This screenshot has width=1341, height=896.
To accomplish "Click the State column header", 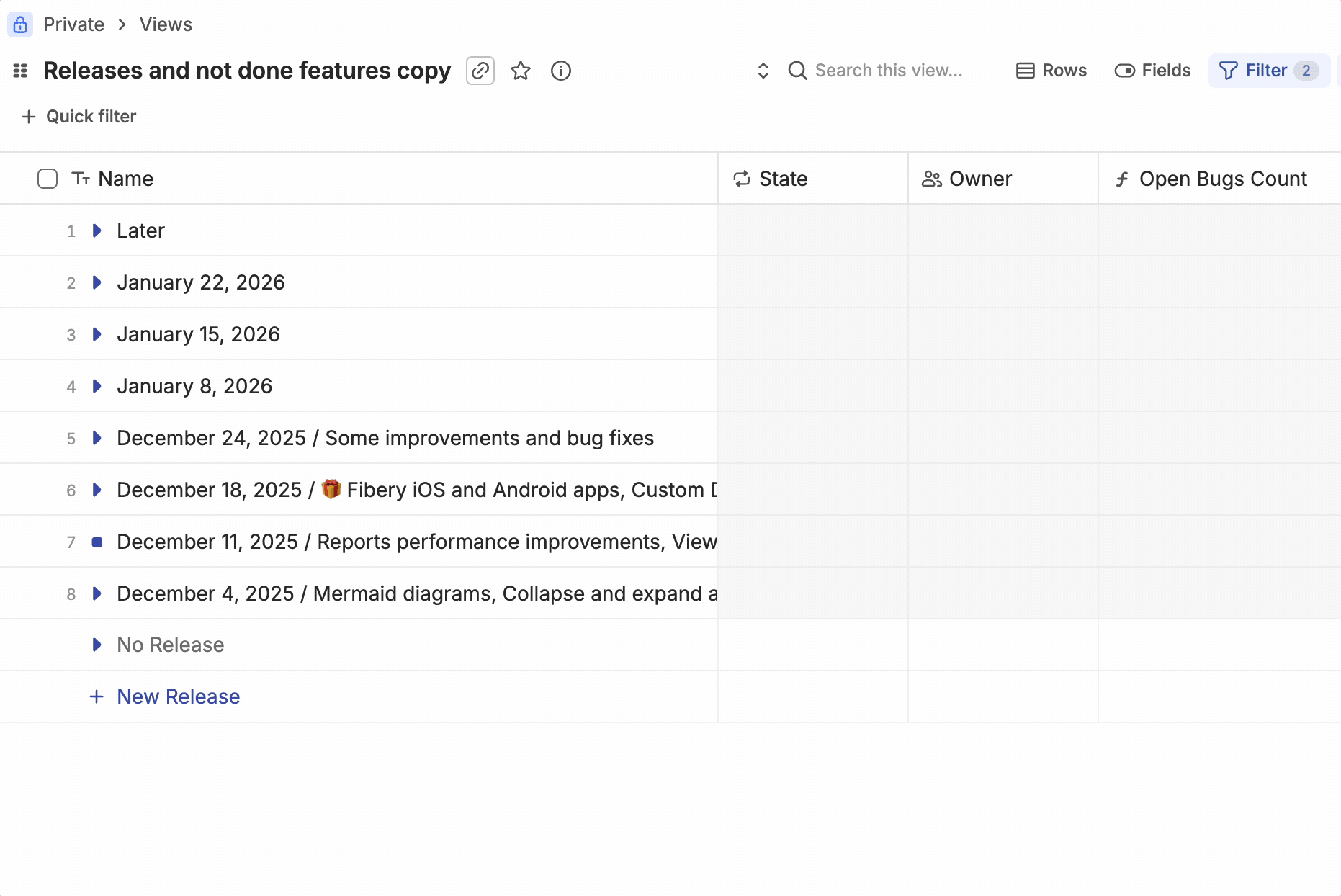I will coord(784,179).
